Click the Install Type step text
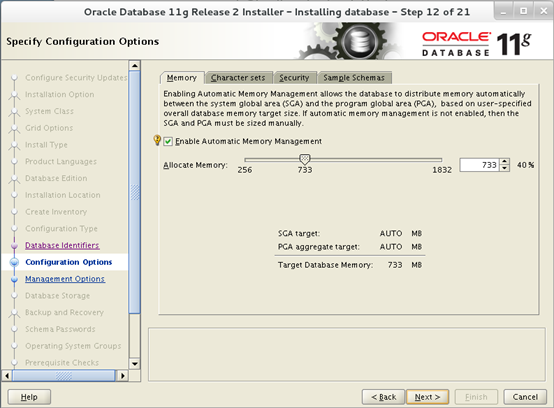 (x=46, y=145)
